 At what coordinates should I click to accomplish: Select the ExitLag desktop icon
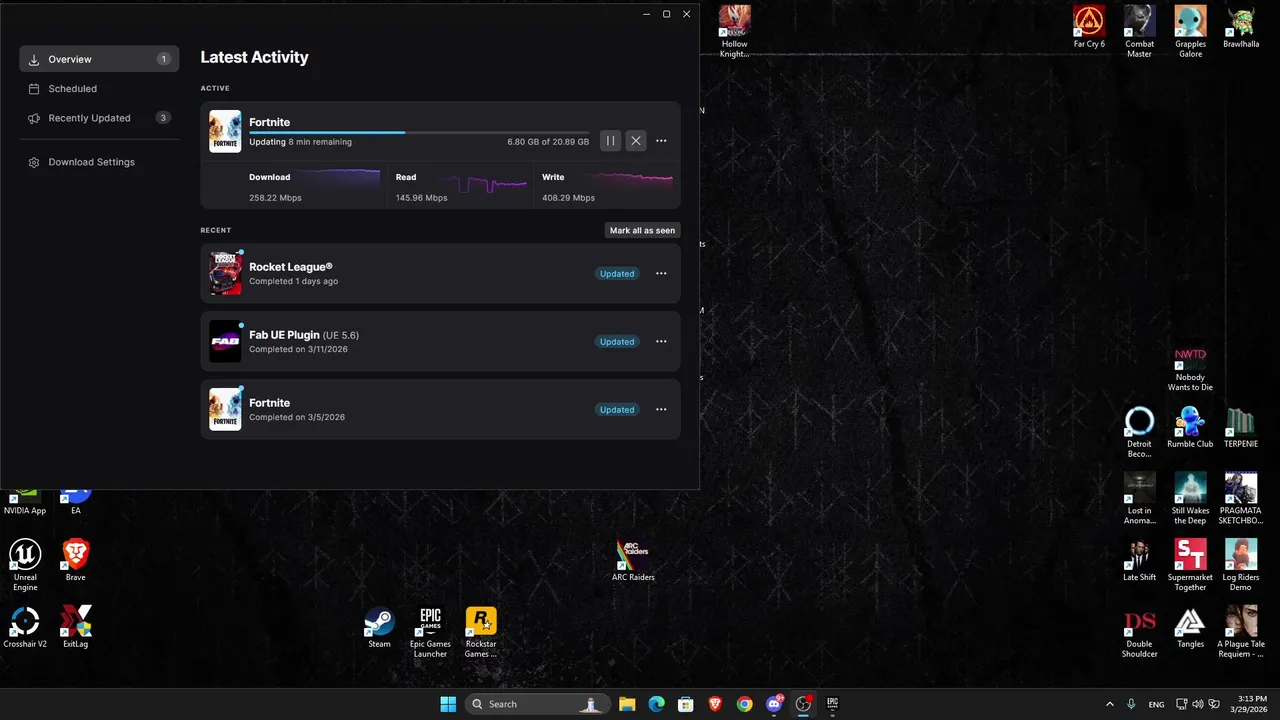point(76,627)
